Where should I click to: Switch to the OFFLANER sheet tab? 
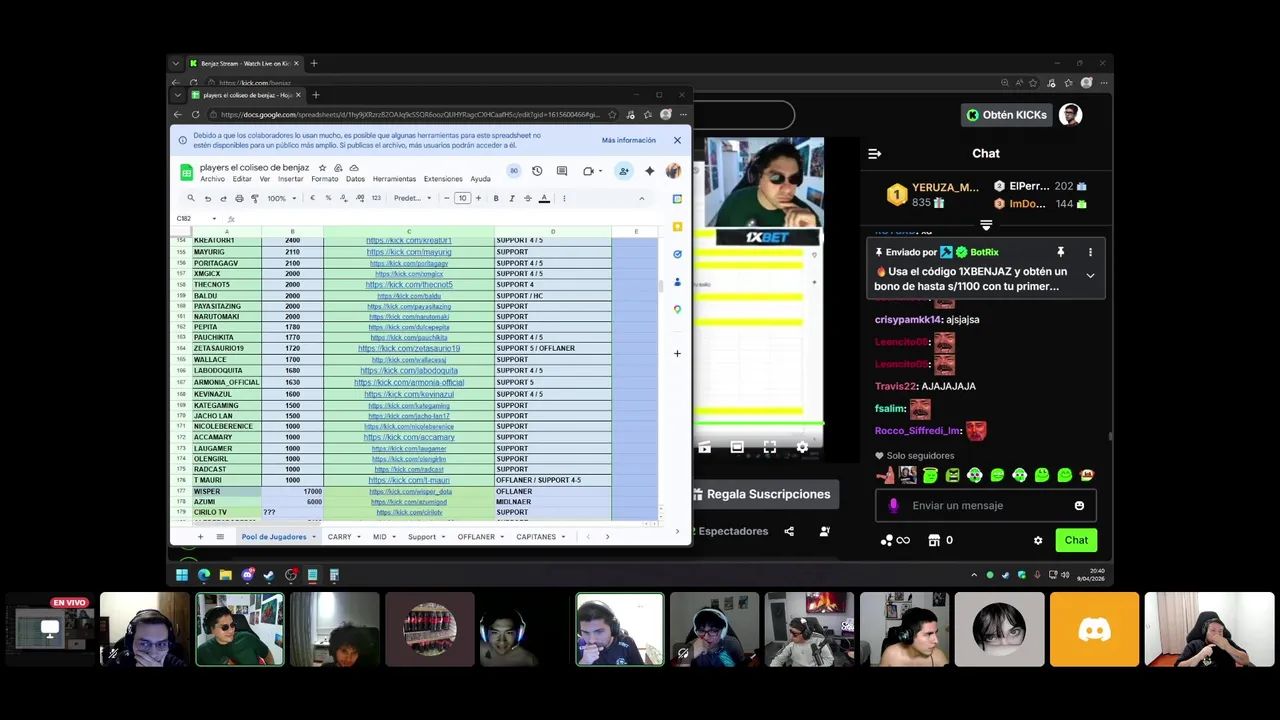coord(476,537)
